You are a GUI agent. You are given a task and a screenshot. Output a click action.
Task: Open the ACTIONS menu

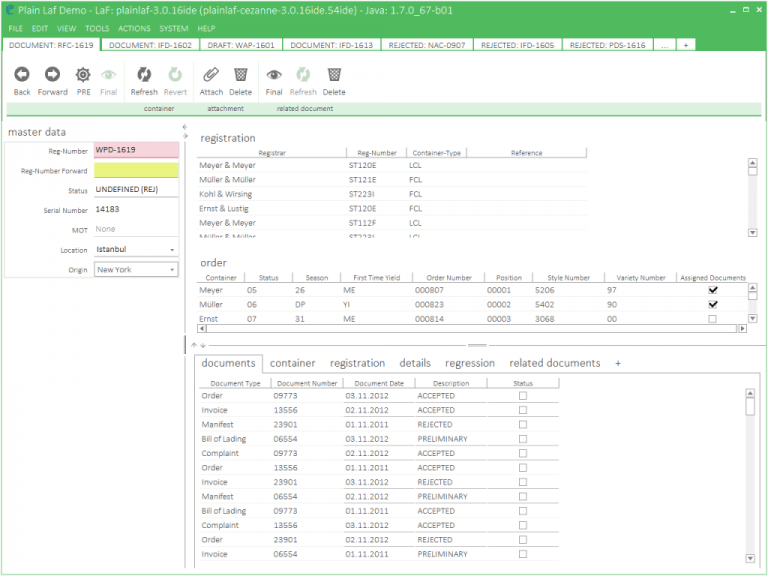pyautogui.click(x=134, y=28)
